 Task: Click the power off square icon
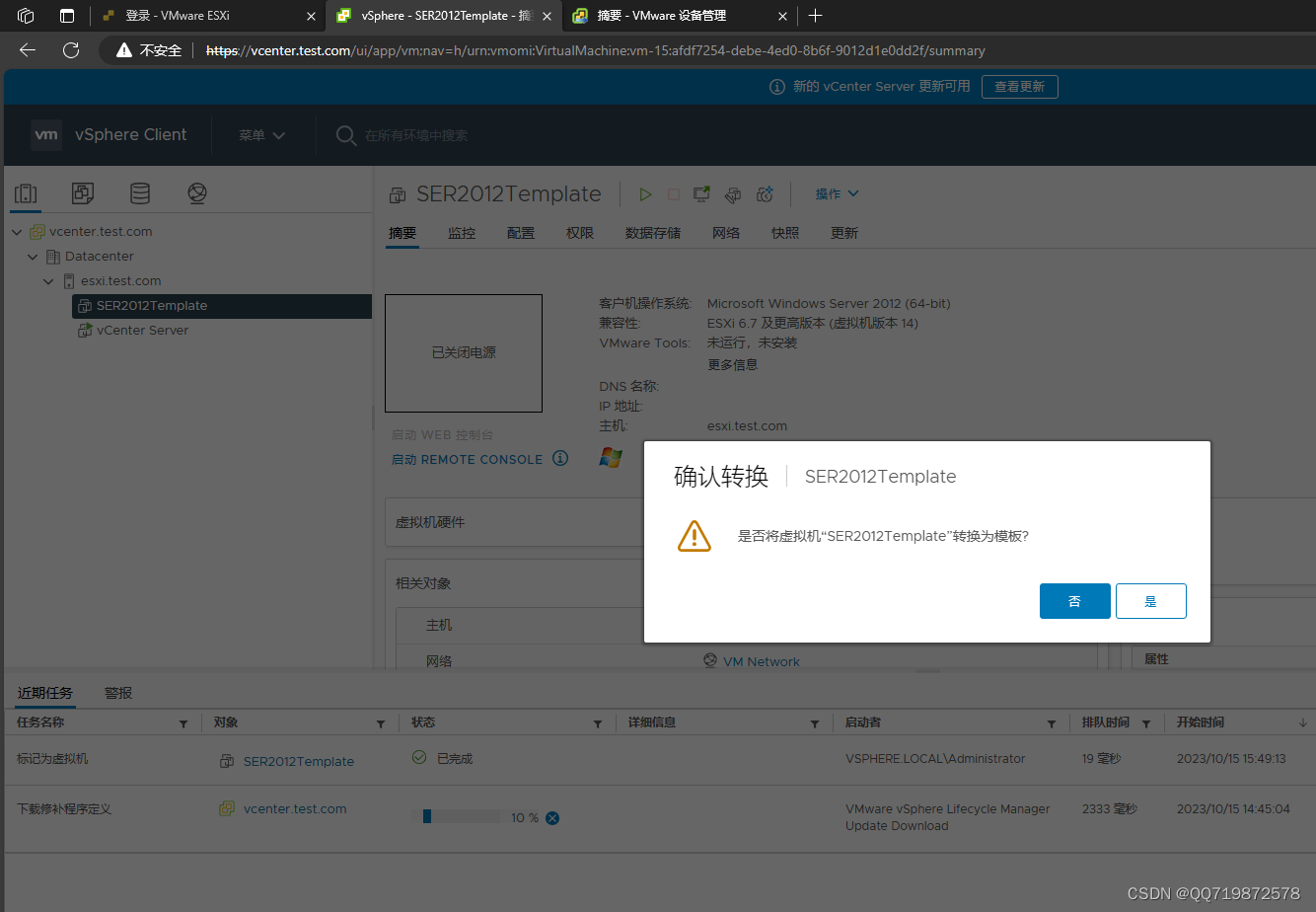[674, 194]
